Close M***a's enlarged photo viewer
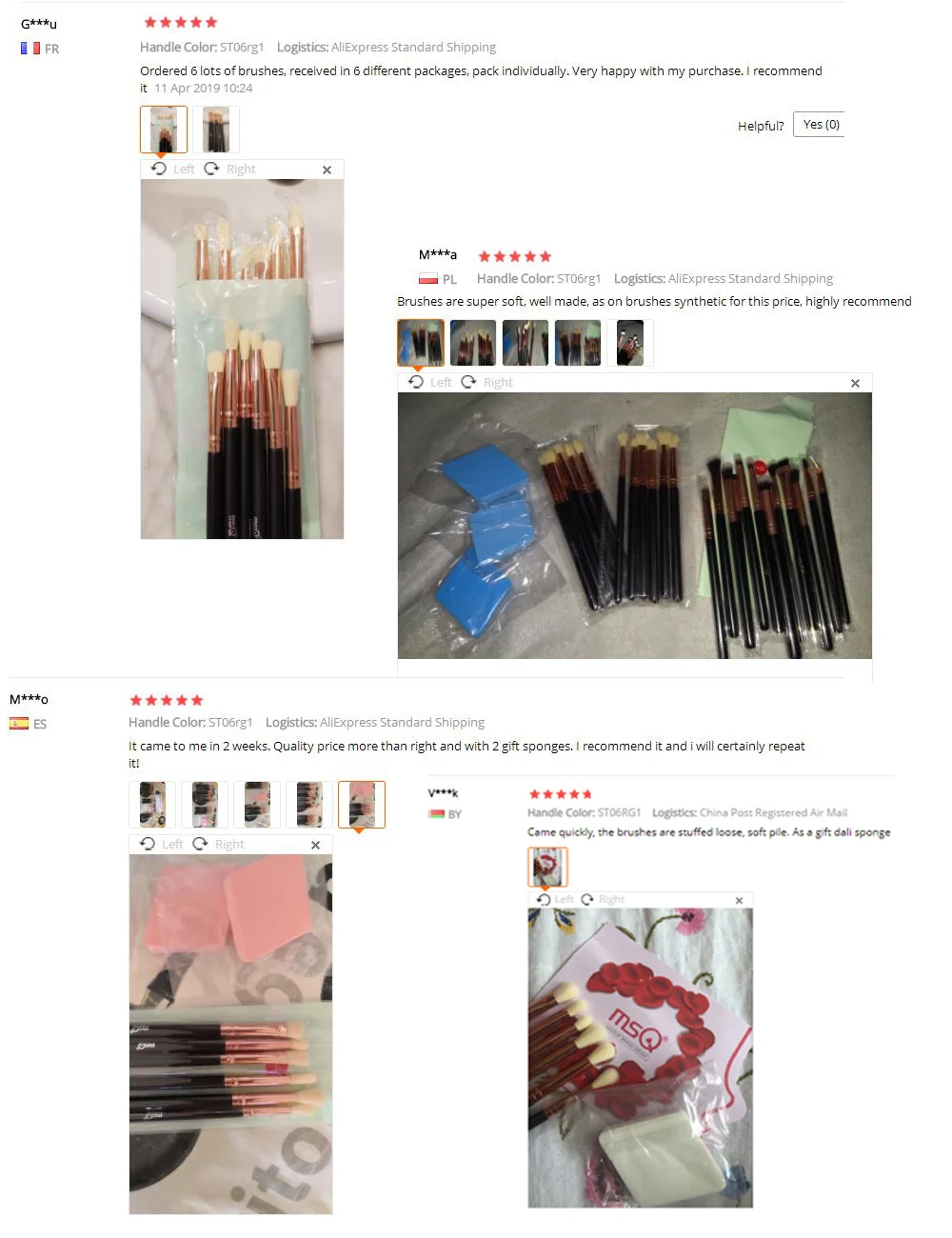Image resolution: width=952 pixels, height=1238 pixels. (855, 383)
